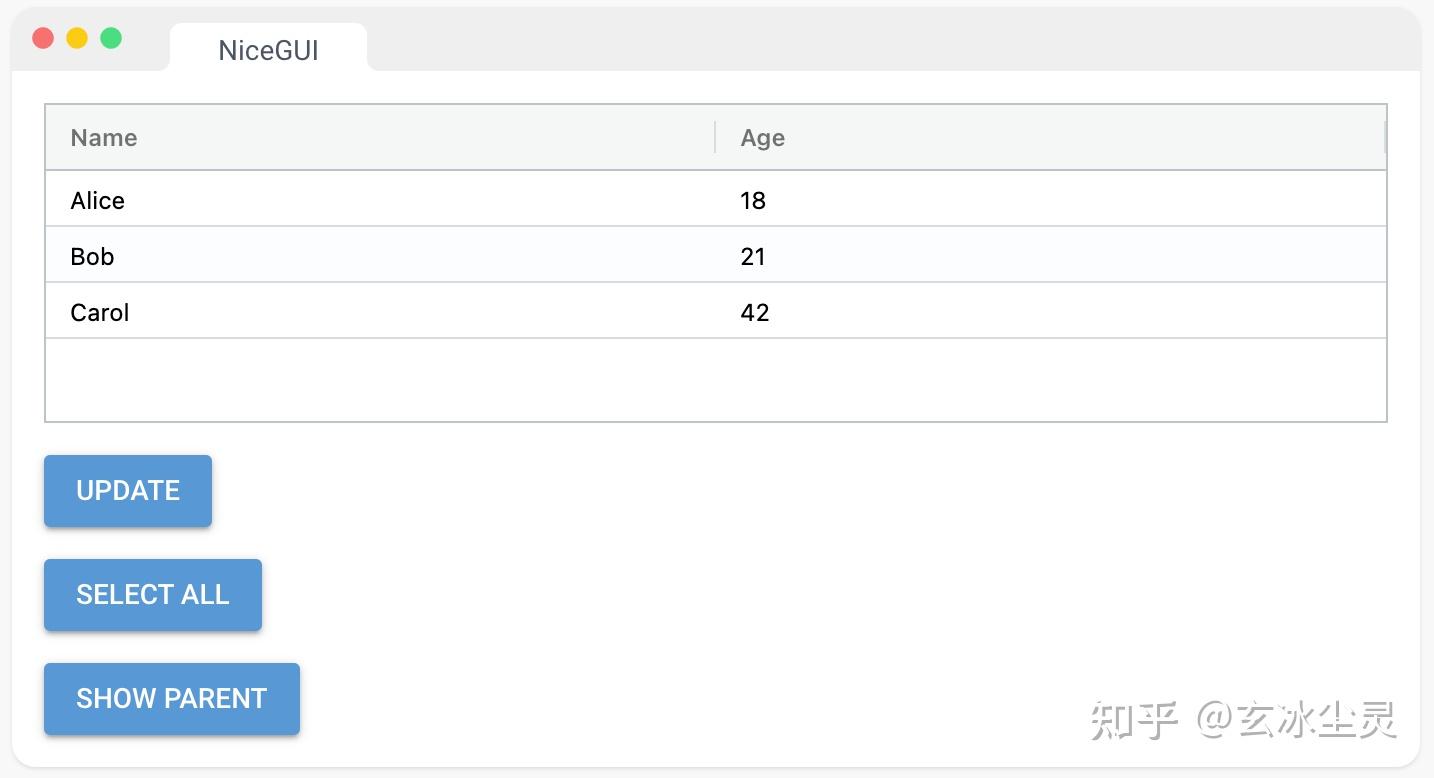Click Alice's age value 18

(753, 200)
